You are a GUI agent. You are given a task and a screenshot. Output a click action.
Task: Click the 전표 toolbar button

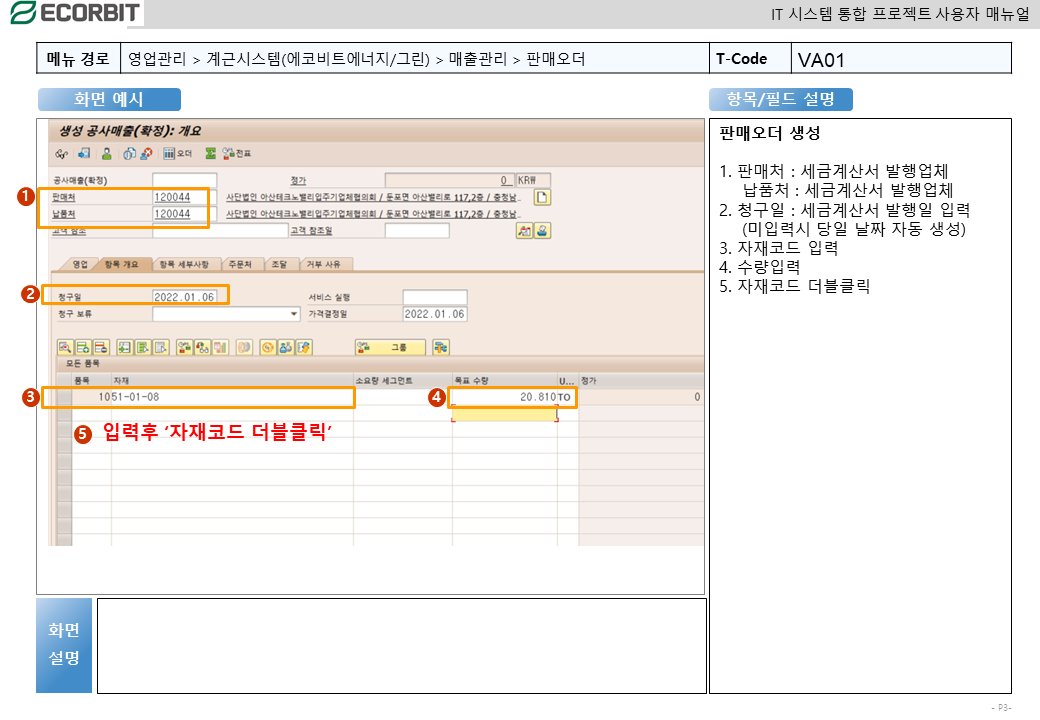tap(237, 154)
